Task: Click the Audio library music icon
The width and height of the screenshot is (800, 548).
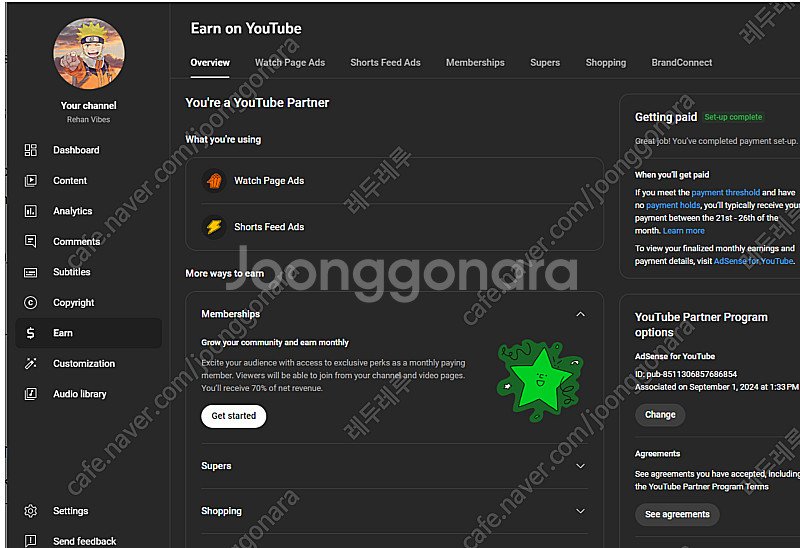Action: click(31, 394)
